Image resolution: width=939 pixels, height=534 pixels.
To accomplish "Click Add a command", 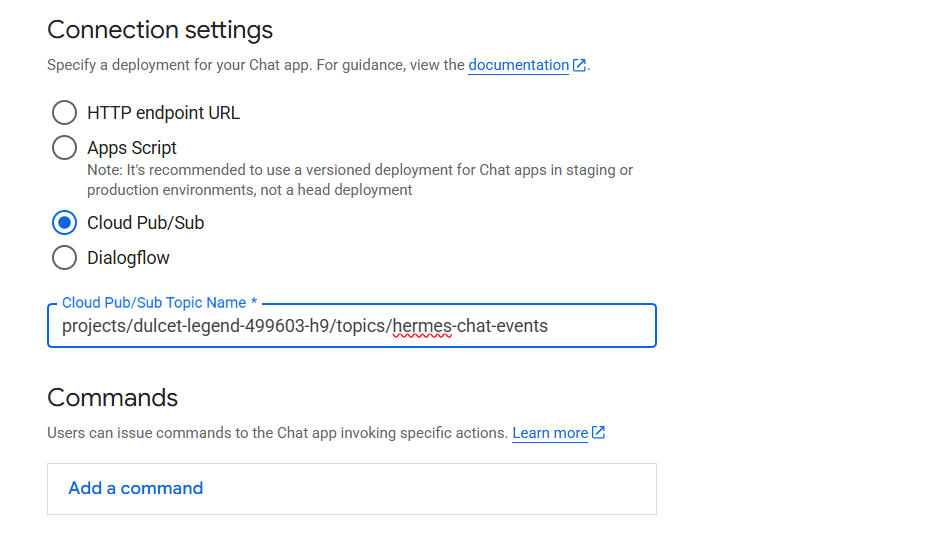I will click(x=136, y=489).
